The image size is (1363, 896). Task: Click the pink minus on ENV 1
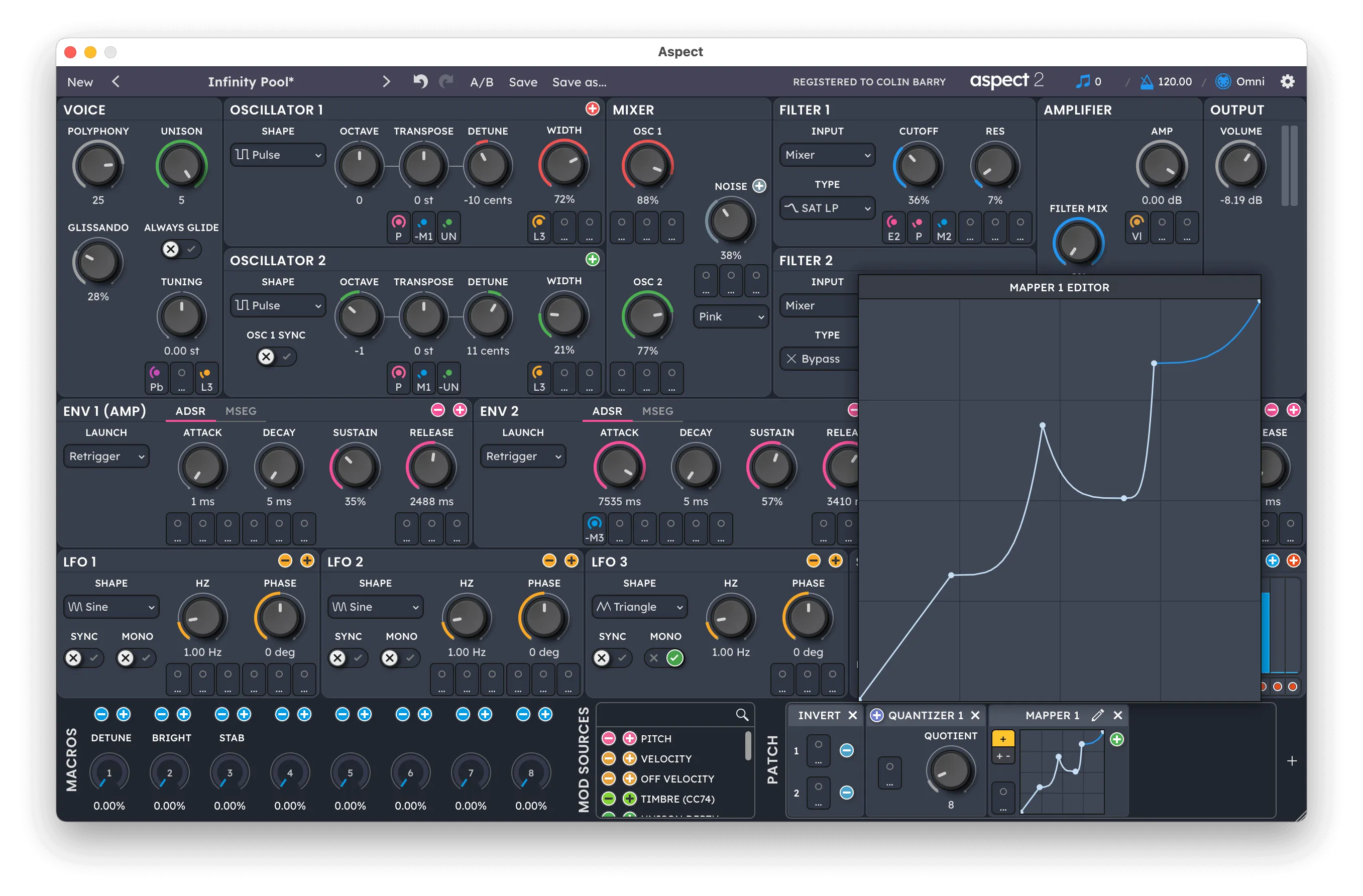tap(437, 410)
